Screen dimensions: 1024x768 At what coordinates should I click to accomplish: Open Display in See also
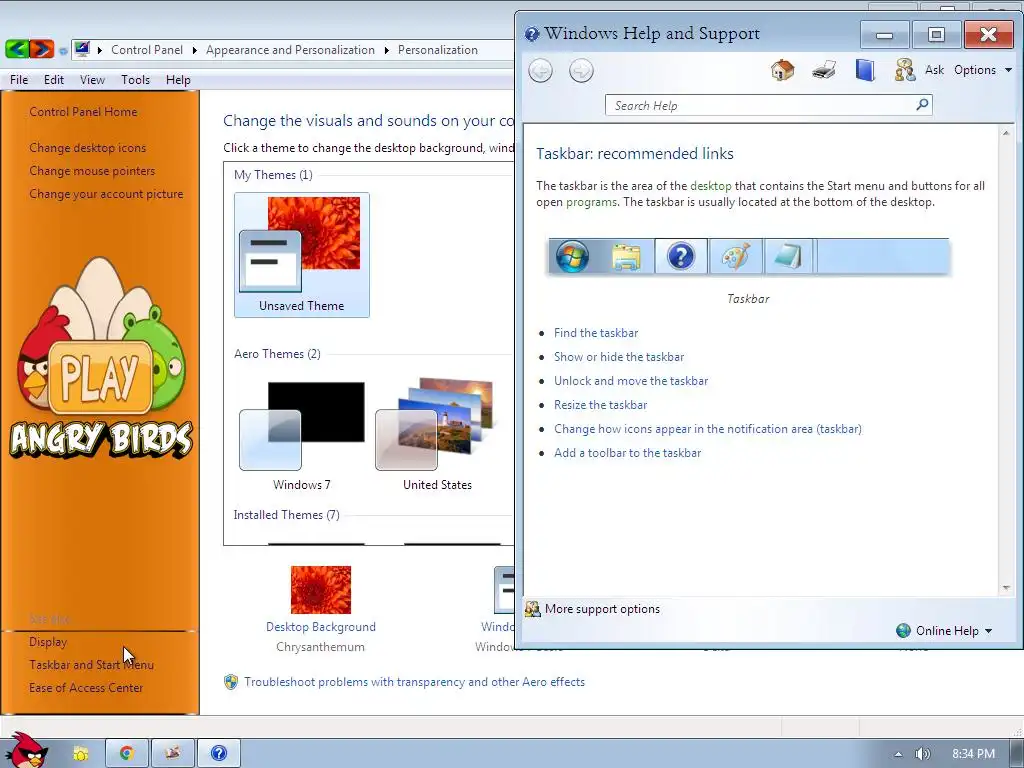(x=48, y=642)
